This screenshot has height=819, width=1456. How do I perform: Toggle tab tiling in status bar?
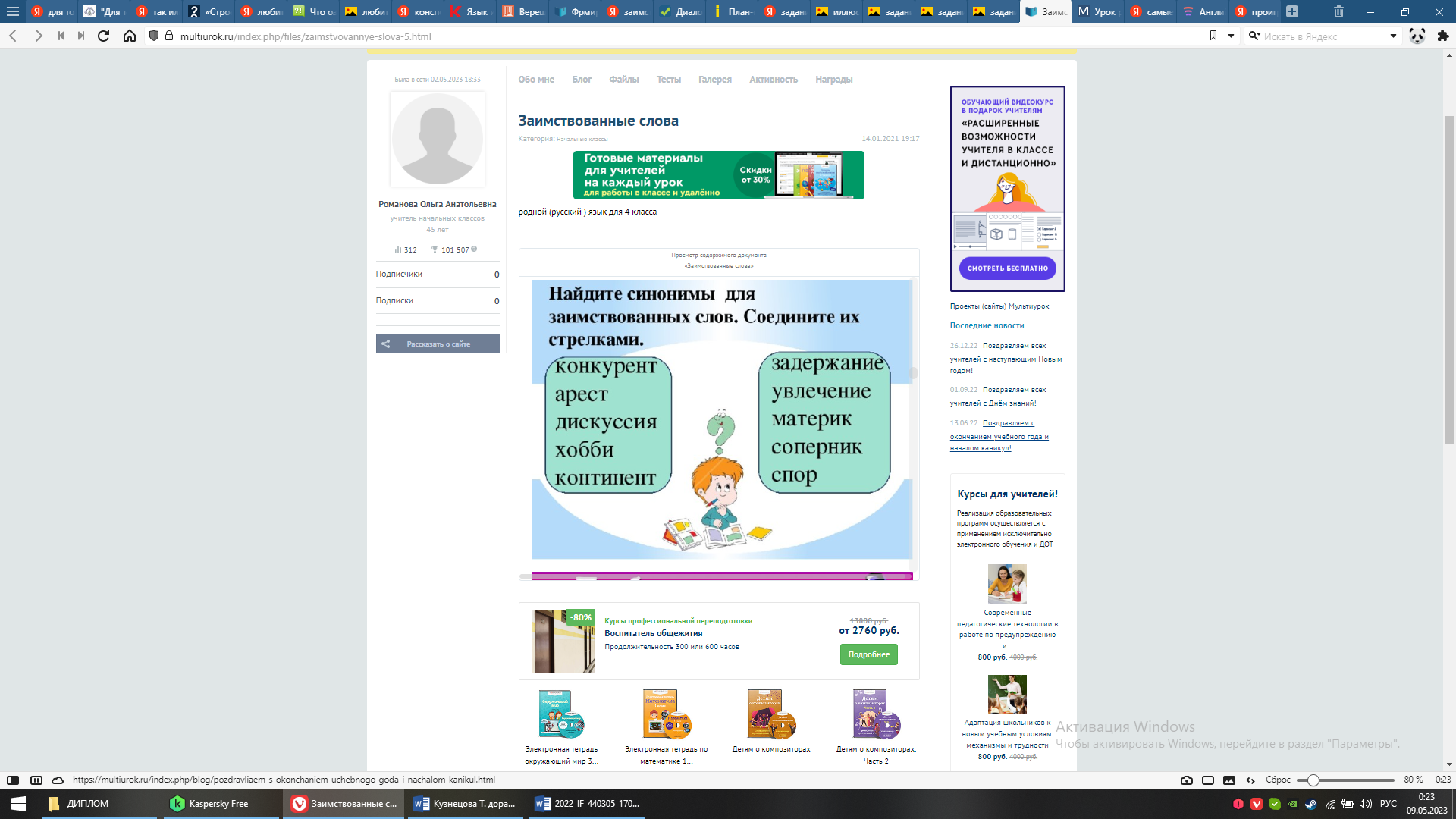[x=1208, y=780]
